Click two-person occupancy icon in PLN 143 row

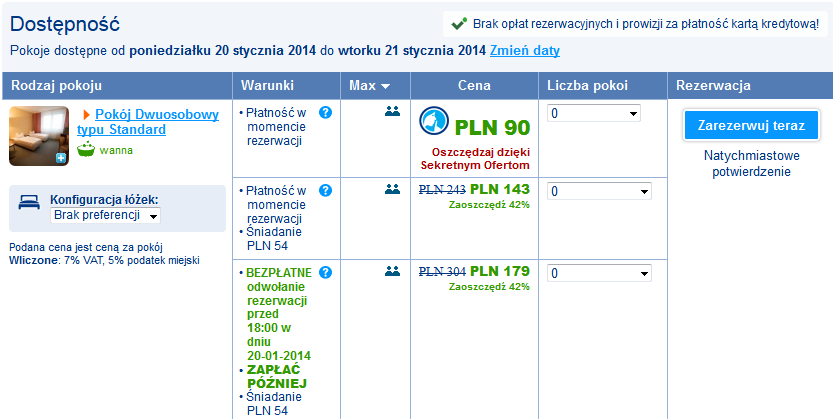[x=392, y=189]
